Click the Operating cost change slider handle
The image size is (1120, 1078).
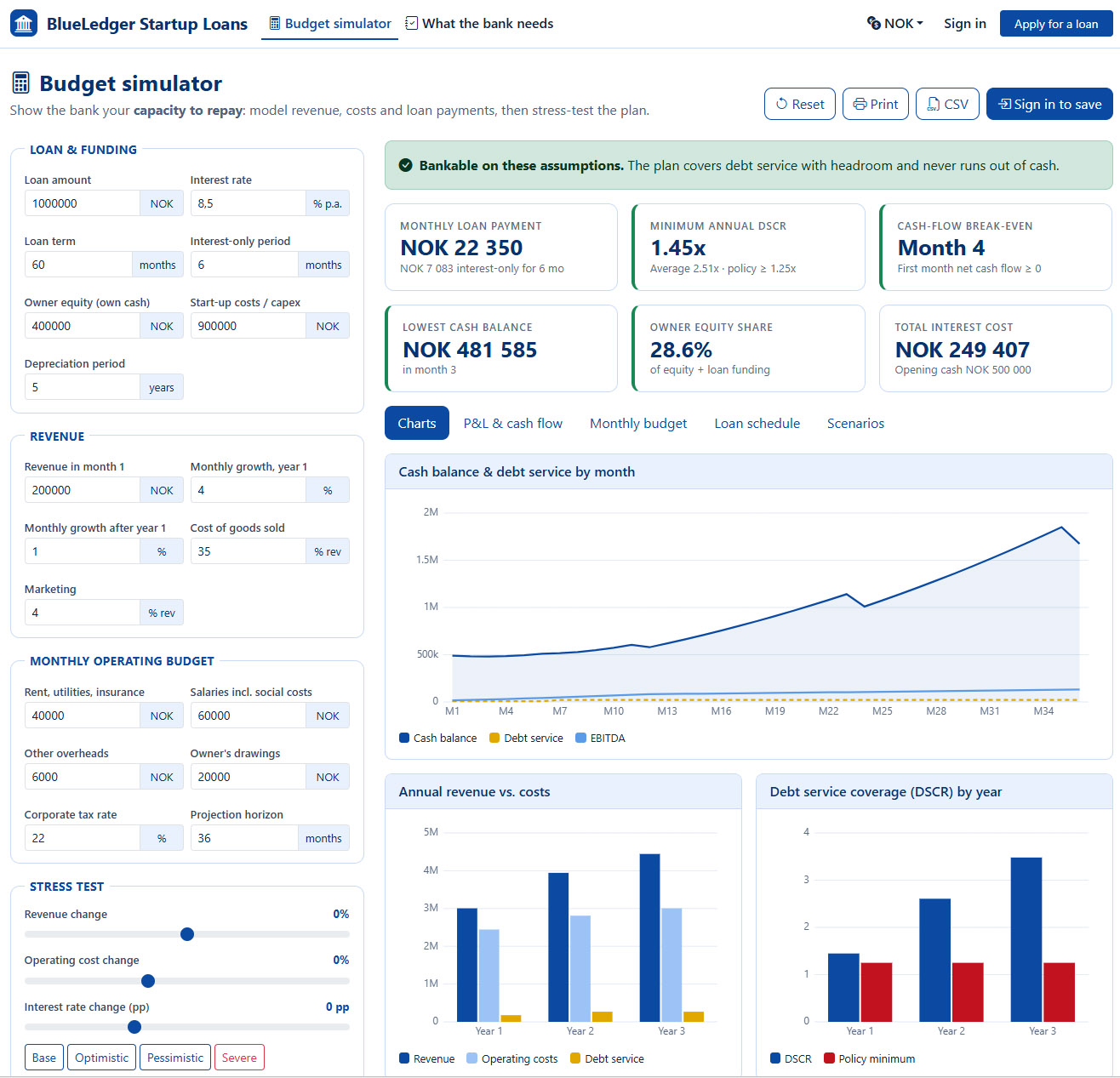pos(148,981)
